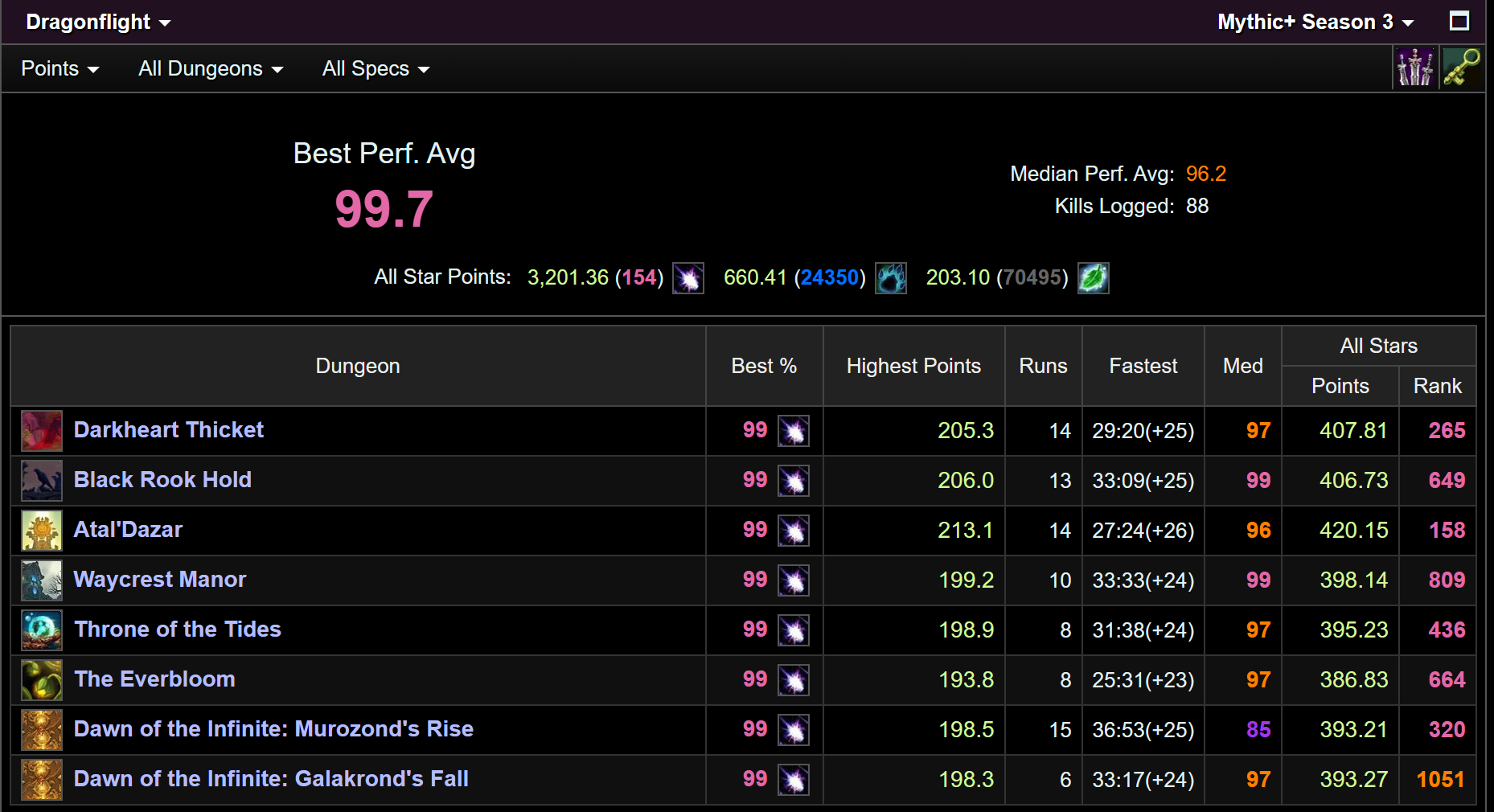This screenshot has width=1494, height=812.
Task: Click the 99.7 best performance average
Action: pyautogui.click(x=384, y=209)
